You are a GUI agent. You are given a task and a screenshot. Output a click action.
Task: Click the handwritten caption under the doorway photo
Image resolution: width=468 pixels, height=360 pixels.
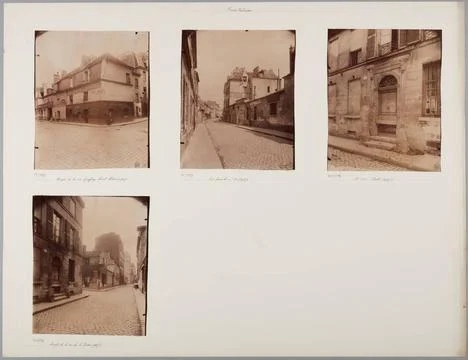point(374,179)
